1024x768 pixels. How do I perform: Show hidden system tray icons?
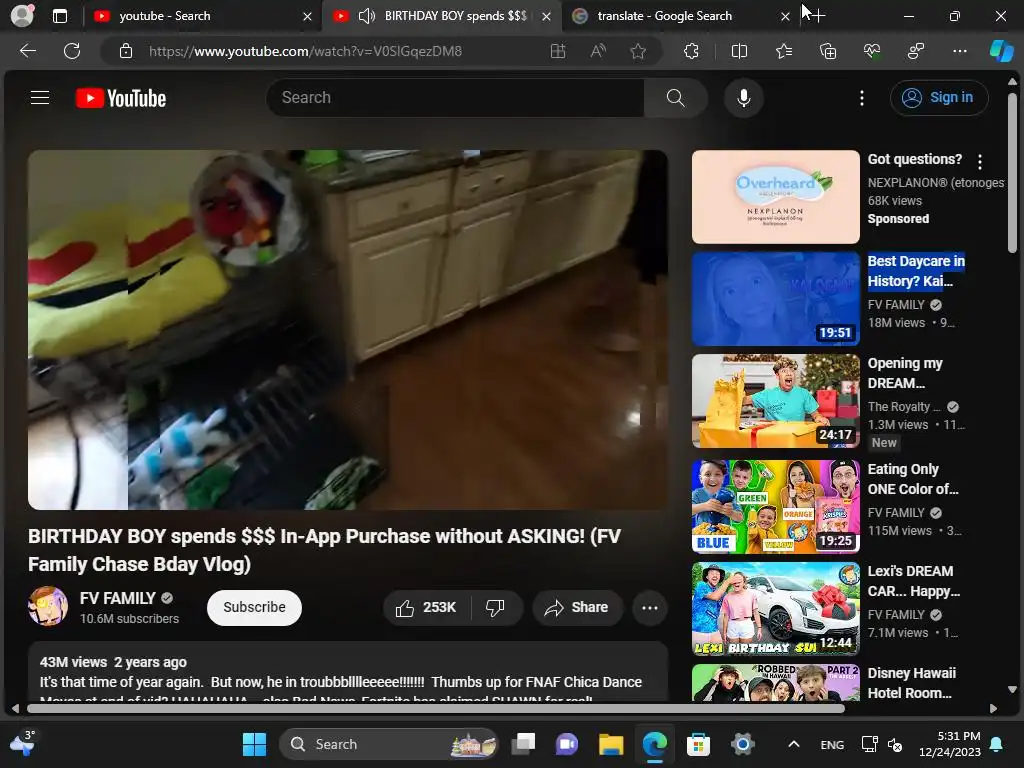(793, 744)
